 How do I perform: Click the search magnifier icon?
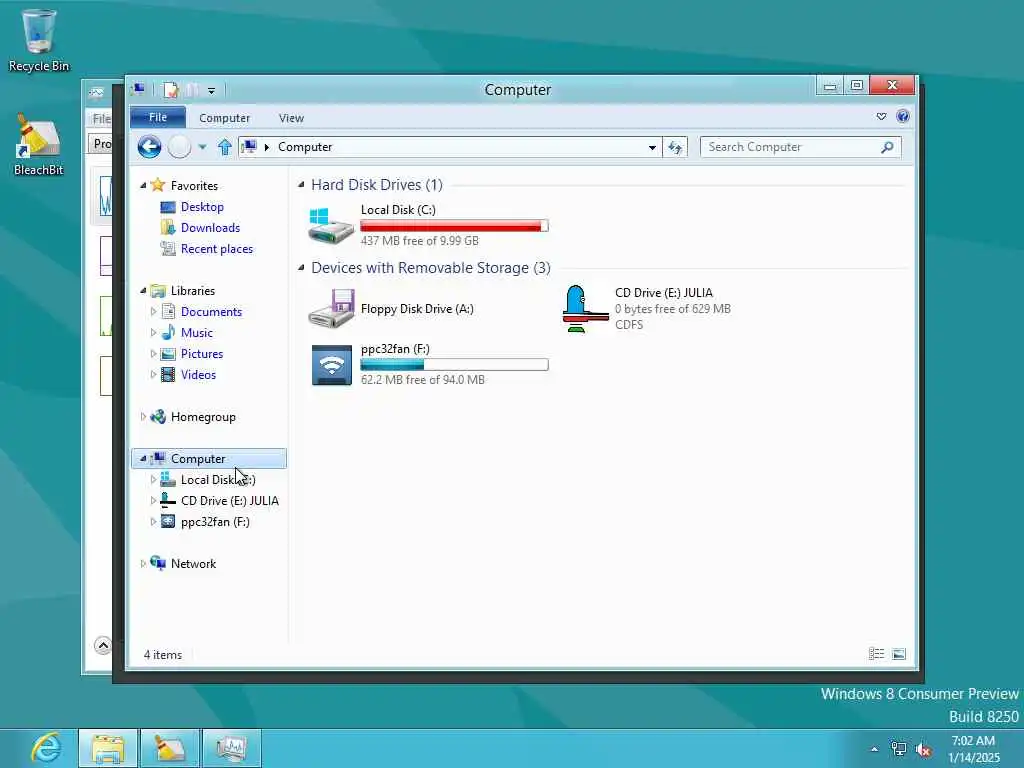tap(887, 147)
